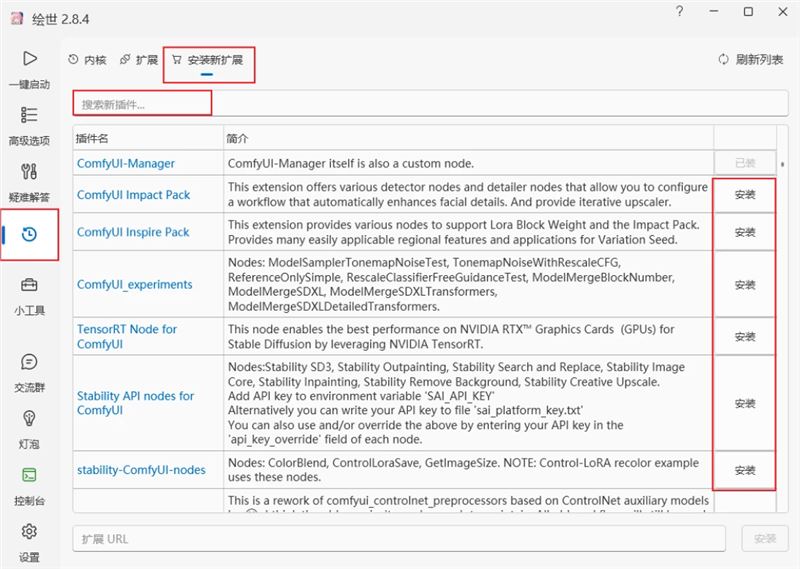Screen dimensions: 800x569
Task: Install Stability API nodes for ComfyUI
Action: [745, 404]
